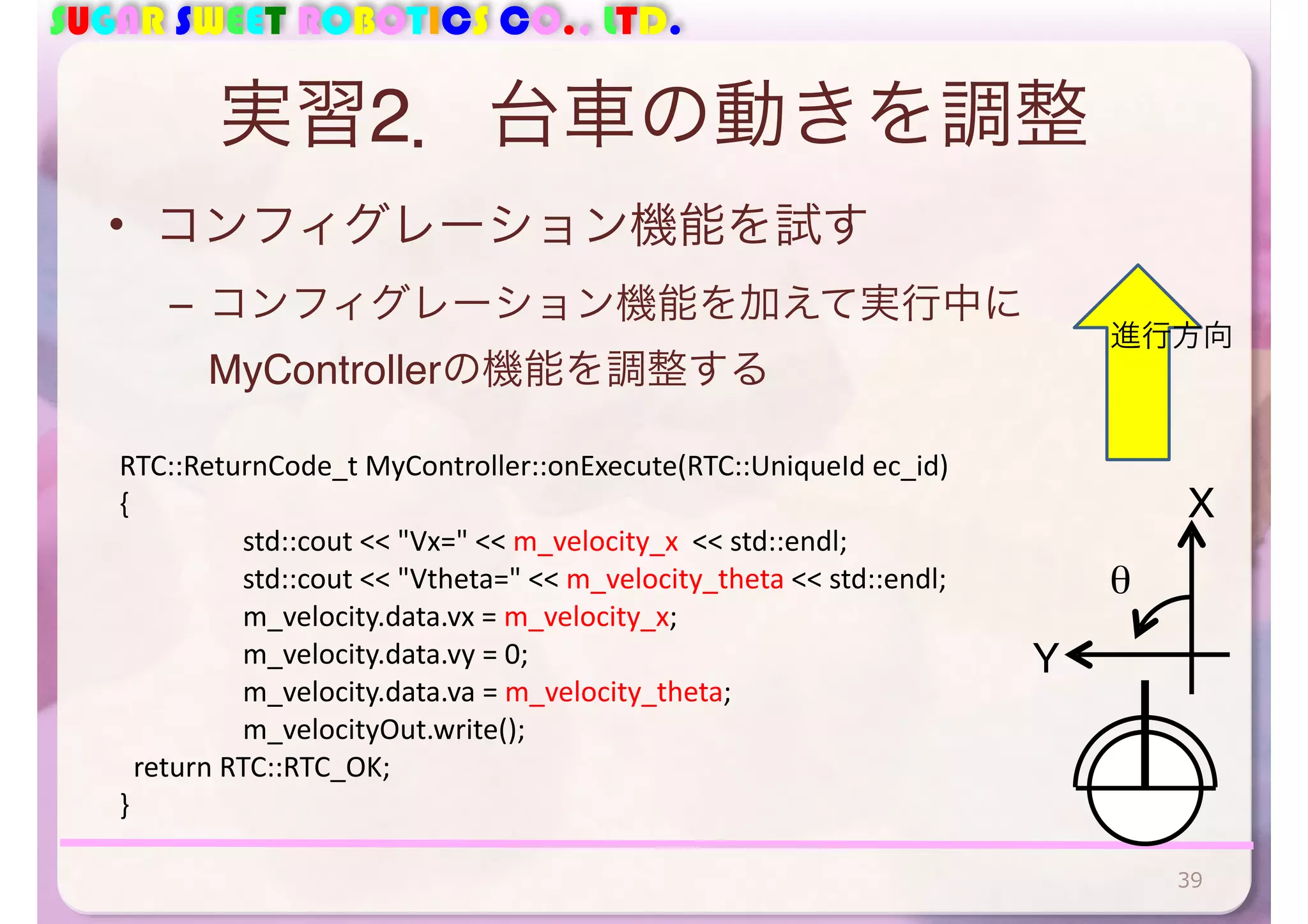Click the m_velocity.data.vy = 0 line
This screenshot has height=924, width=1308.
tap(385, 655)
